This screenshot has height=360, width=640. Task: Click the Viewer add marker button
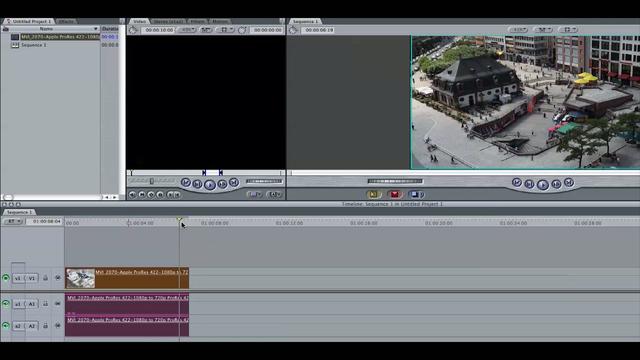tap(160, 195)
